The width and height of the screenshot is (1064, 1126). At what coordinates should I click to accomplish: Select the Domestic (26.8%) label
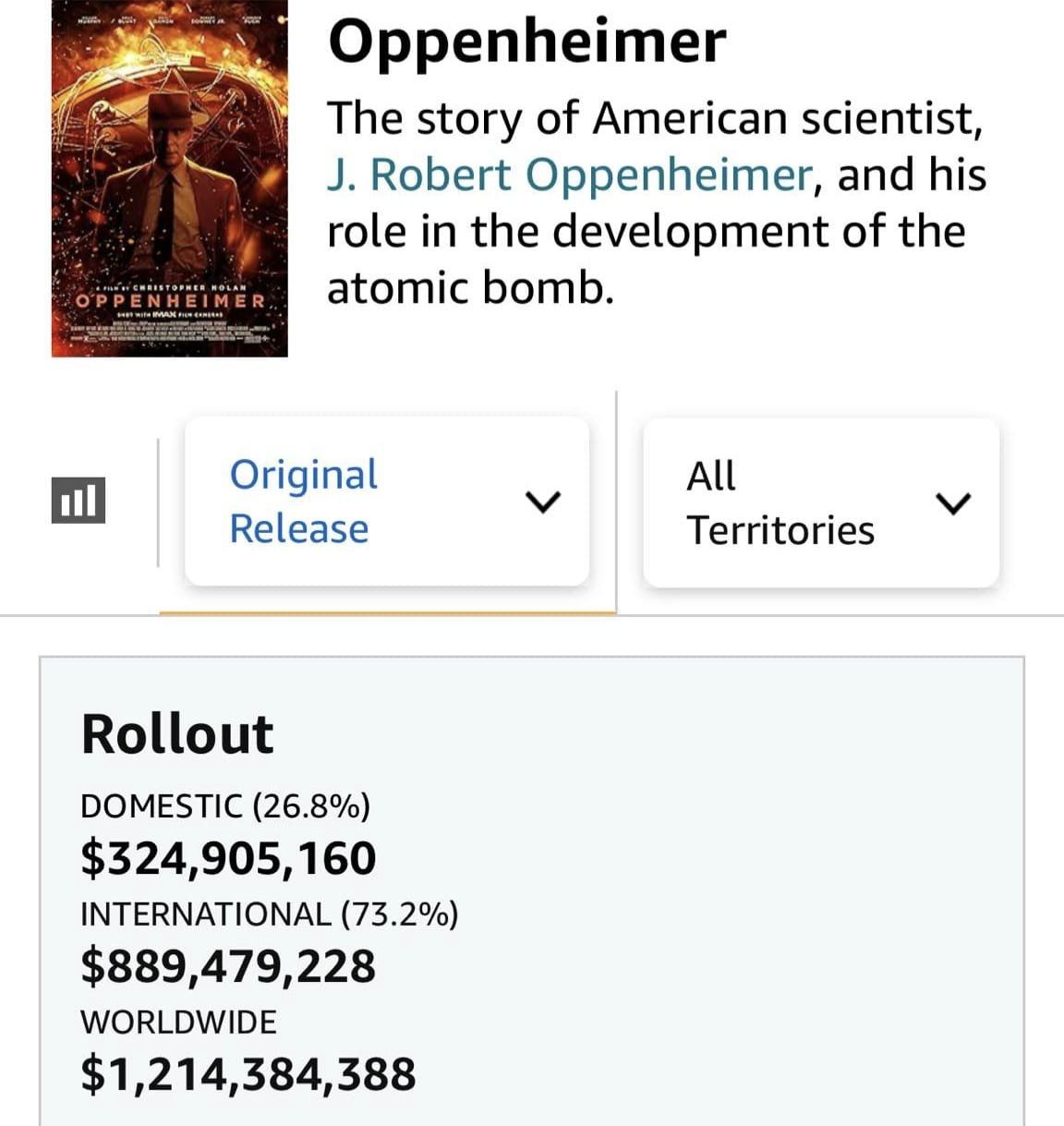click(225, 806)
